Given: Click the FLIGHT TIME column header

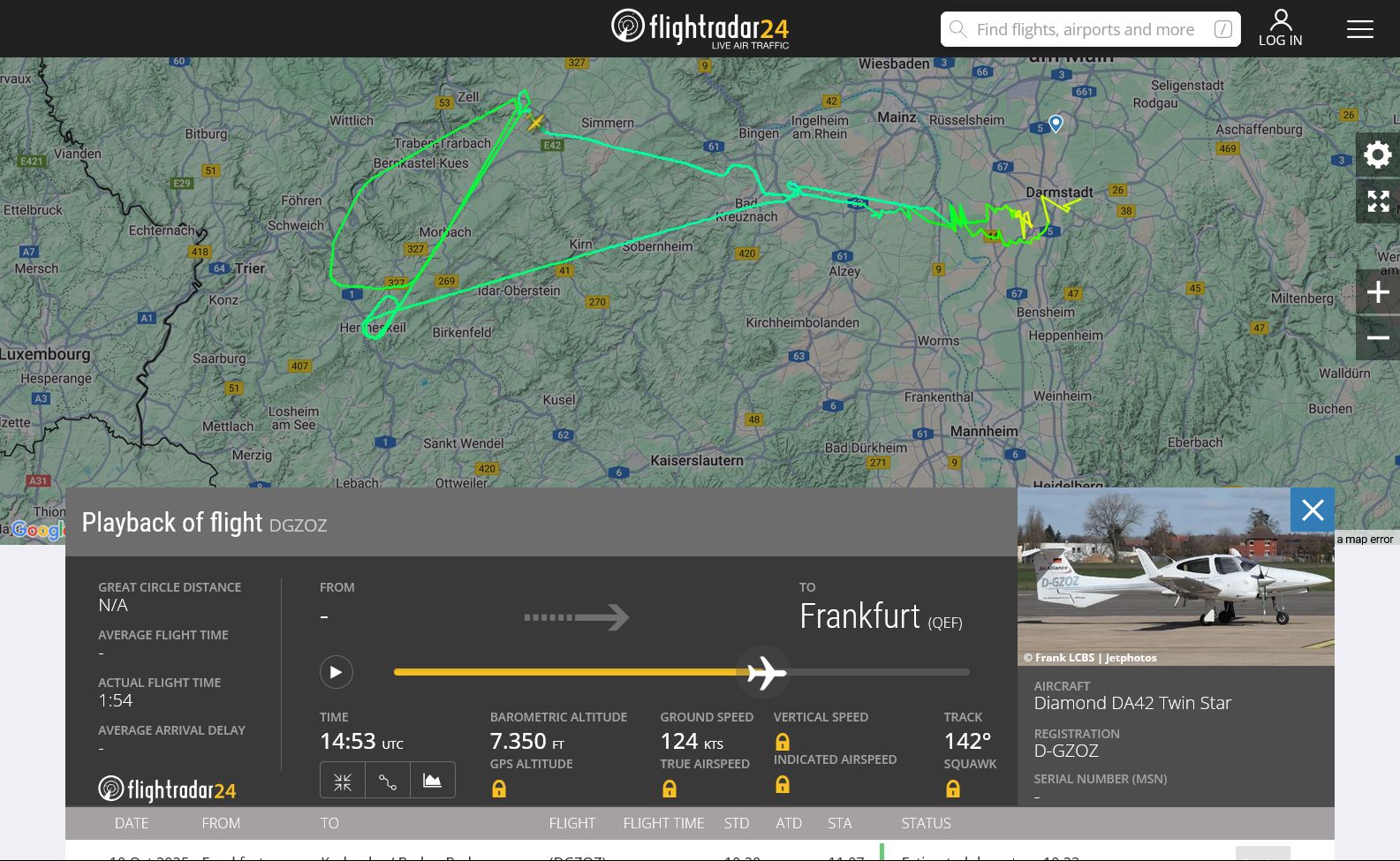Looking at the screenshot, I should 663,823.
